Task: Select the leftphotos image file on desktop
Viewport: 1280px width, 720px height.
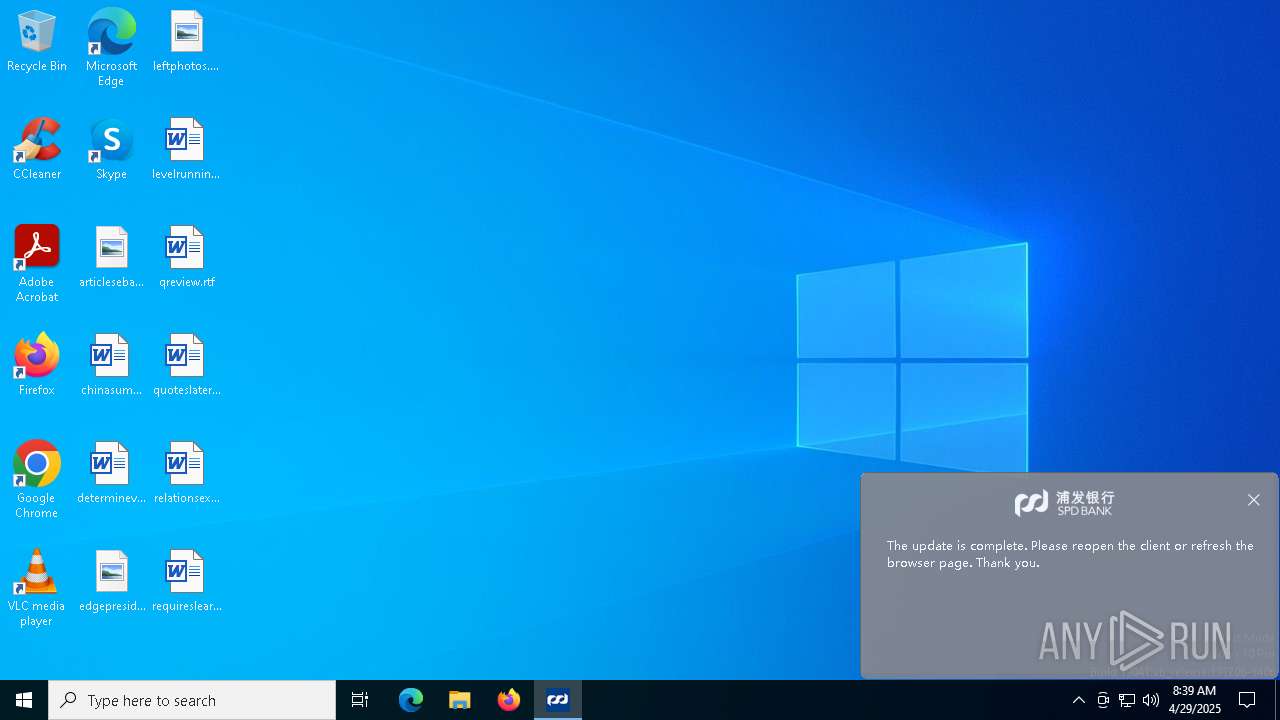Action: (x=186, y=42)
